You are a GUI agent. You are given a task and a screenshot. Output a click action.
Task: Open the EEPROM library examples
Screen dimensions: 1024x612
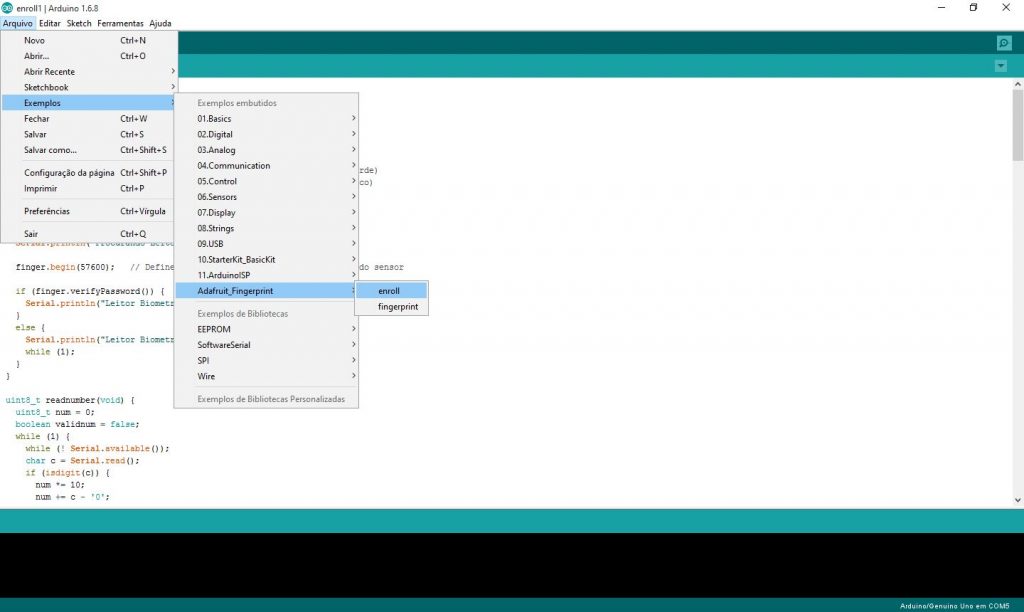point(266,330)
